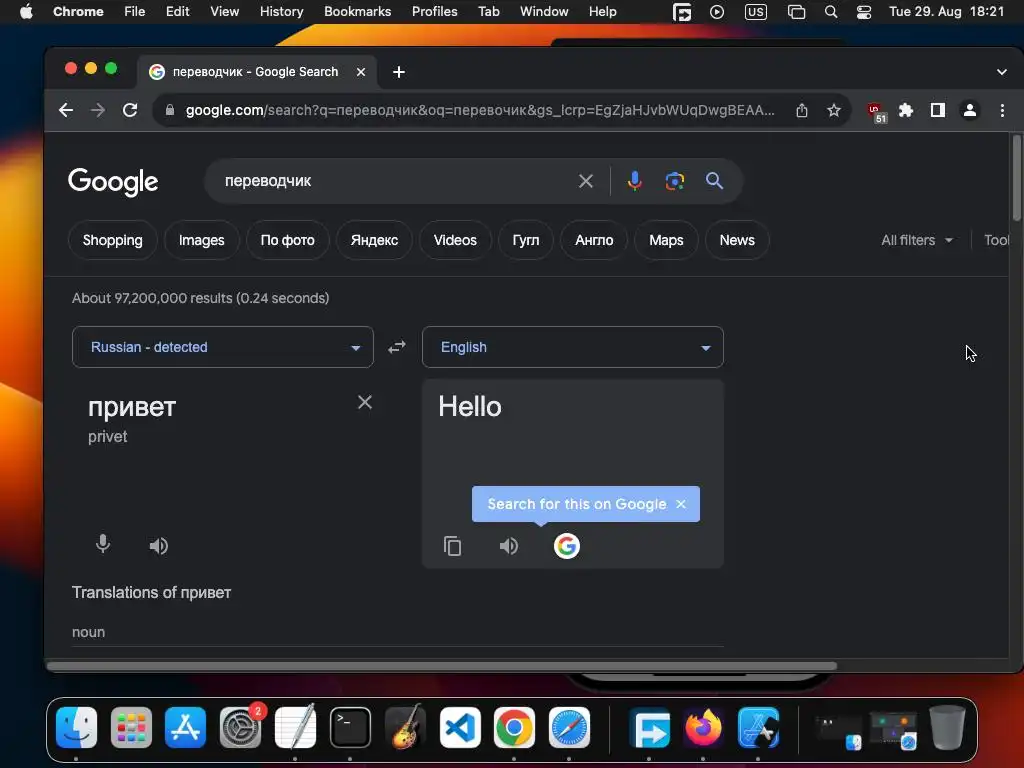Select the Яндекс filter chip
The width and height of the screenshot is (1024, 768).
coord(374,240)
